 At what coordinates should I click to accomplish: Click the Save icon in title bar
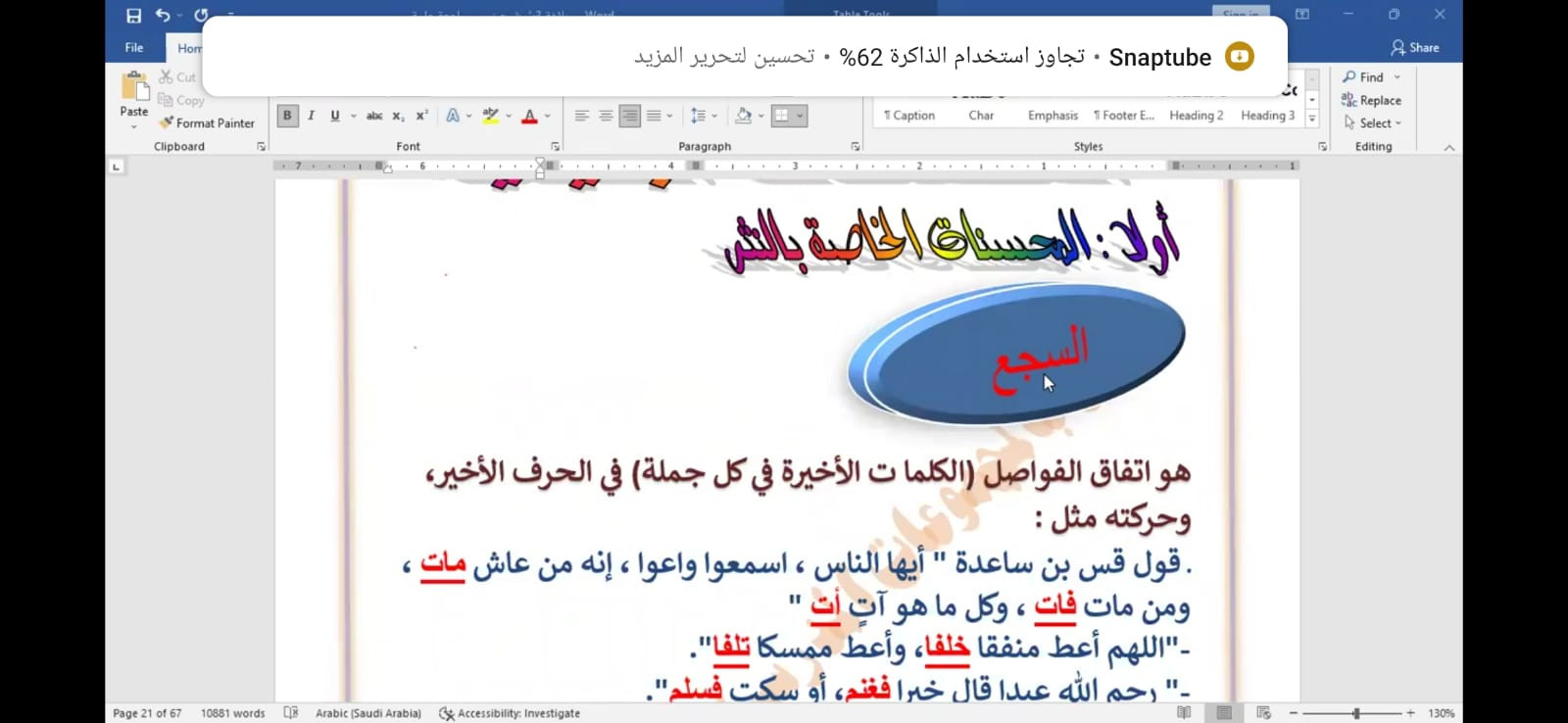pos(134,15)
